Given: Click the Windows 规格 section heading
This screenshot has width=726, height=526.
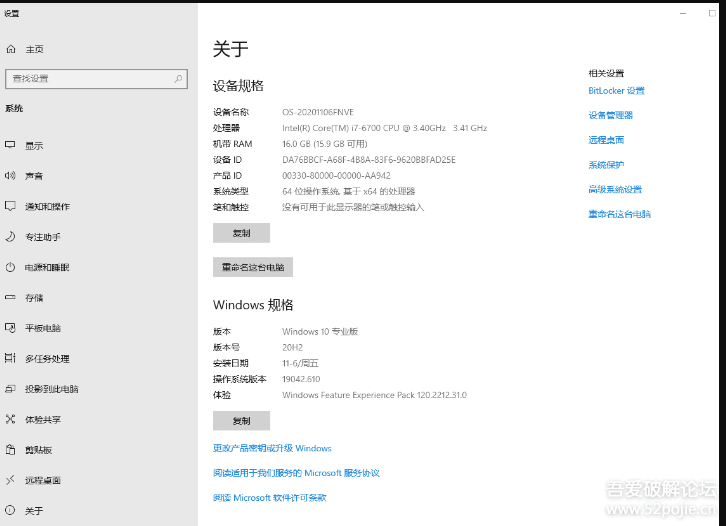Looking at the screenshot, I should click(253, 305).
